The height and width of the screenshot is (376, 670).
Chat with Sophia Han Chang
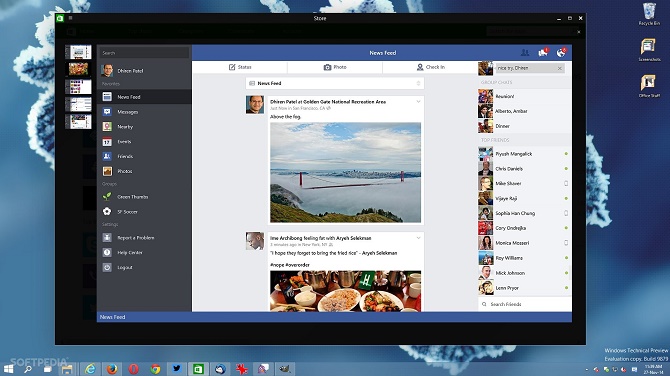pyautogui.click(x=525, y=213)
